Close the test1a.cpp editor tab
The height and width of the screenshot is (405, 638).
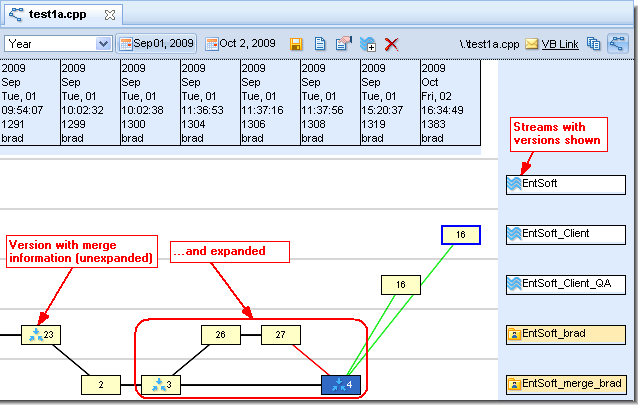pos(110,15)
